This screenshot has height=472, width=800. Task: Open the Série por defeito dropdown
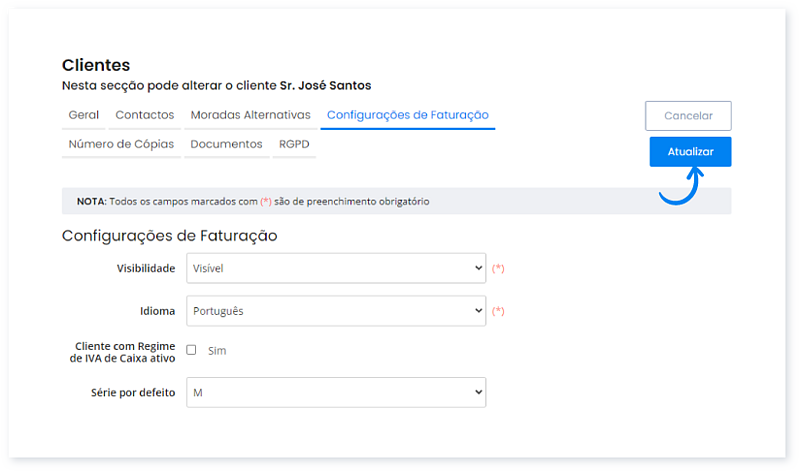point(336,393)
